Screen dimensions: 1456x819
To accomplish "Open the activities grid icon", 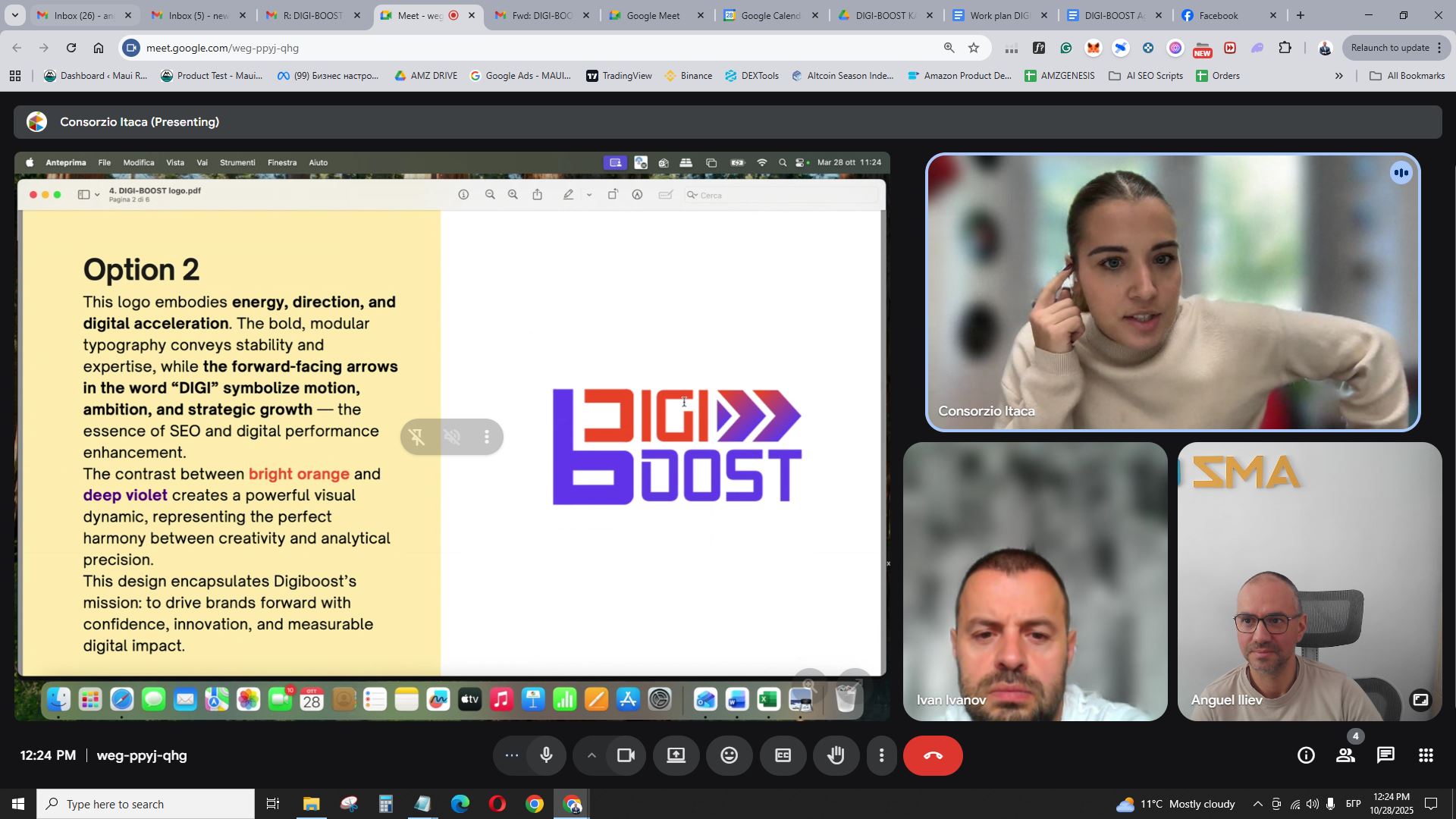I will [x=1426, y=755].
